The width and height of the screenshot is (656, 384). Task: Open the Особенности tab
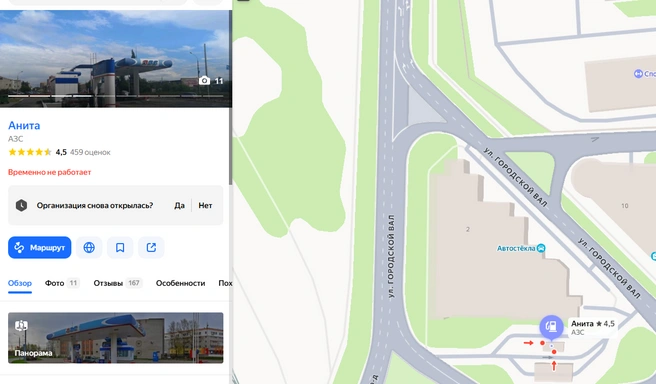point(180,283)
